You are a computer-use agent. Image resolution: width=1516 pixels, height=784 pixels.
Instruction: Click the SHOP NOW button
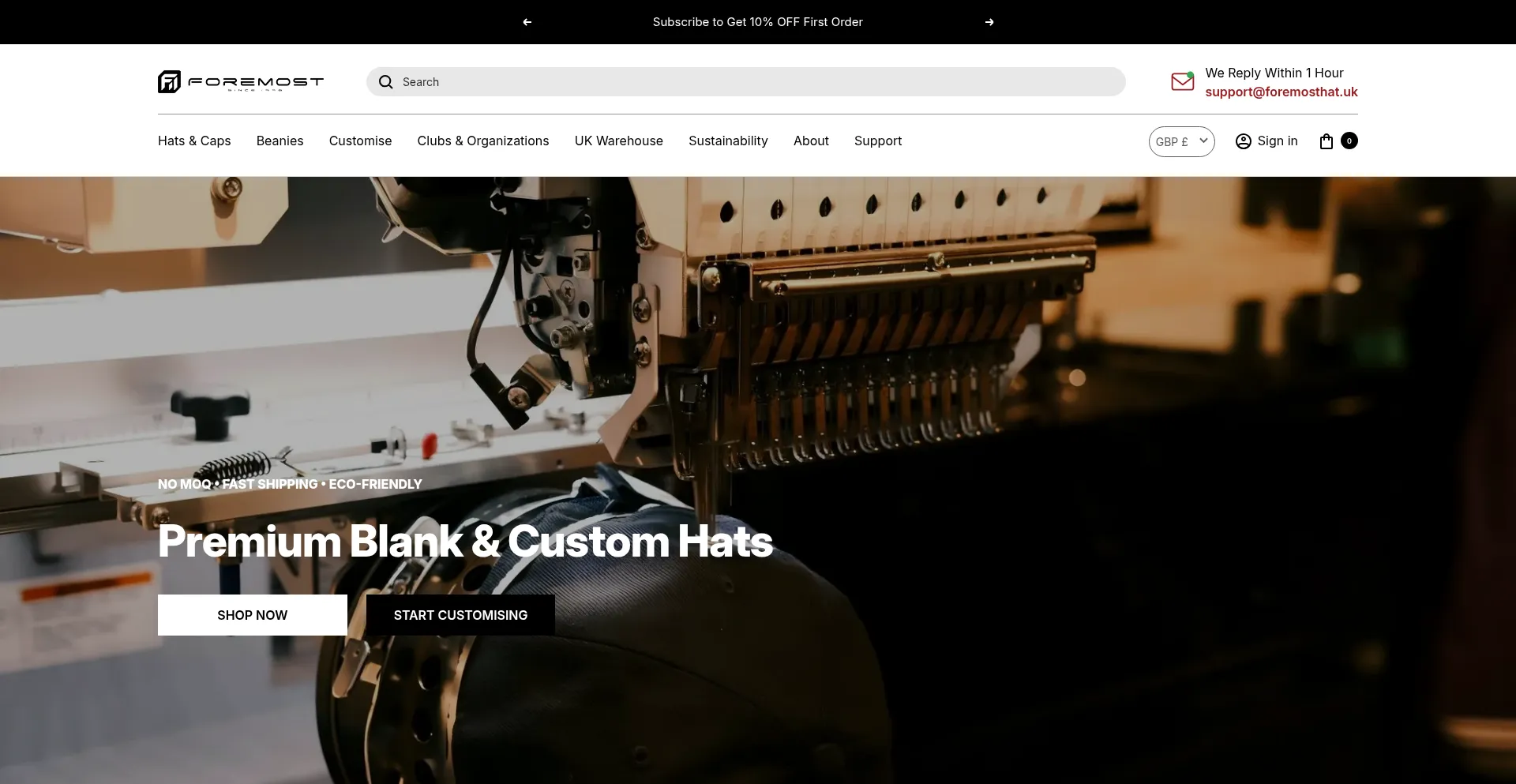[x=253, y=615]
